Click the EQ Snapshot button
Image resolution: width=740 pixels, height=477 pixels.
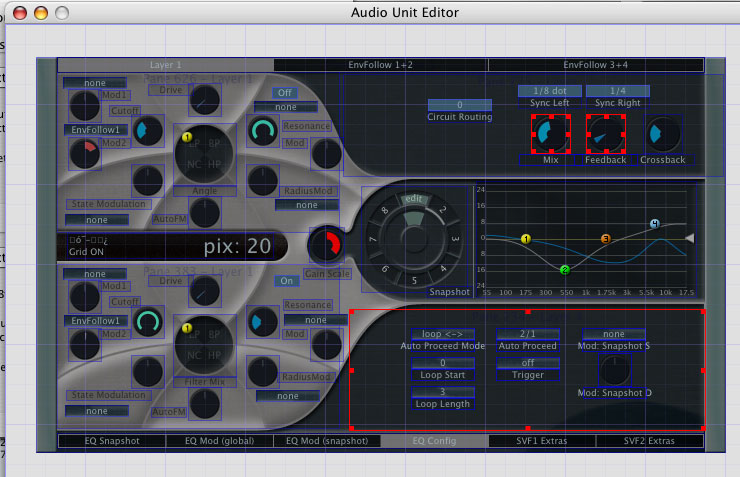click(x=112, y=441)
